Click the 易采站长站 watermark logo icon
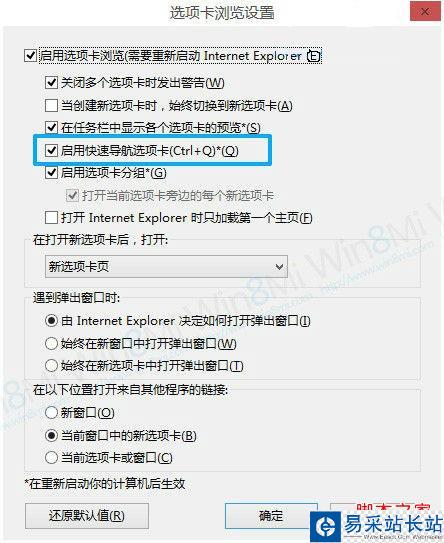The height and width of the screenshot is (543, 444). click(326, 527)
